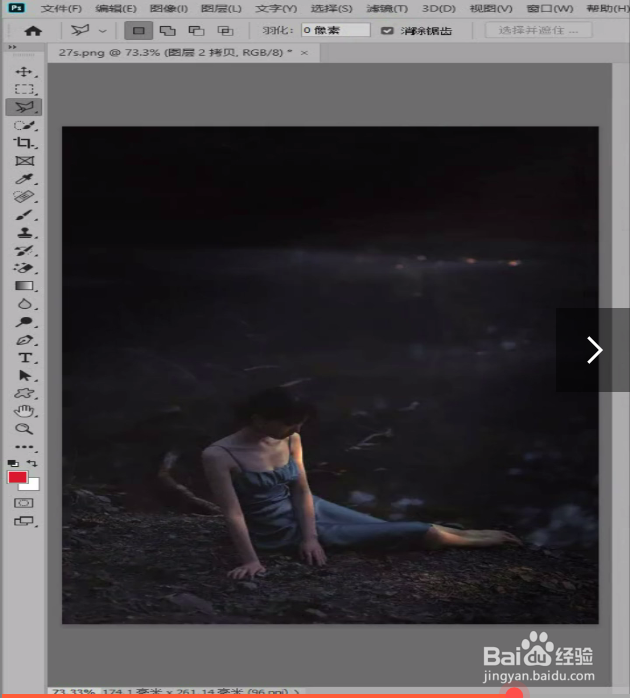Click the red foreground color swatch
The image size is (630, 698).
(x=17, y=478)
